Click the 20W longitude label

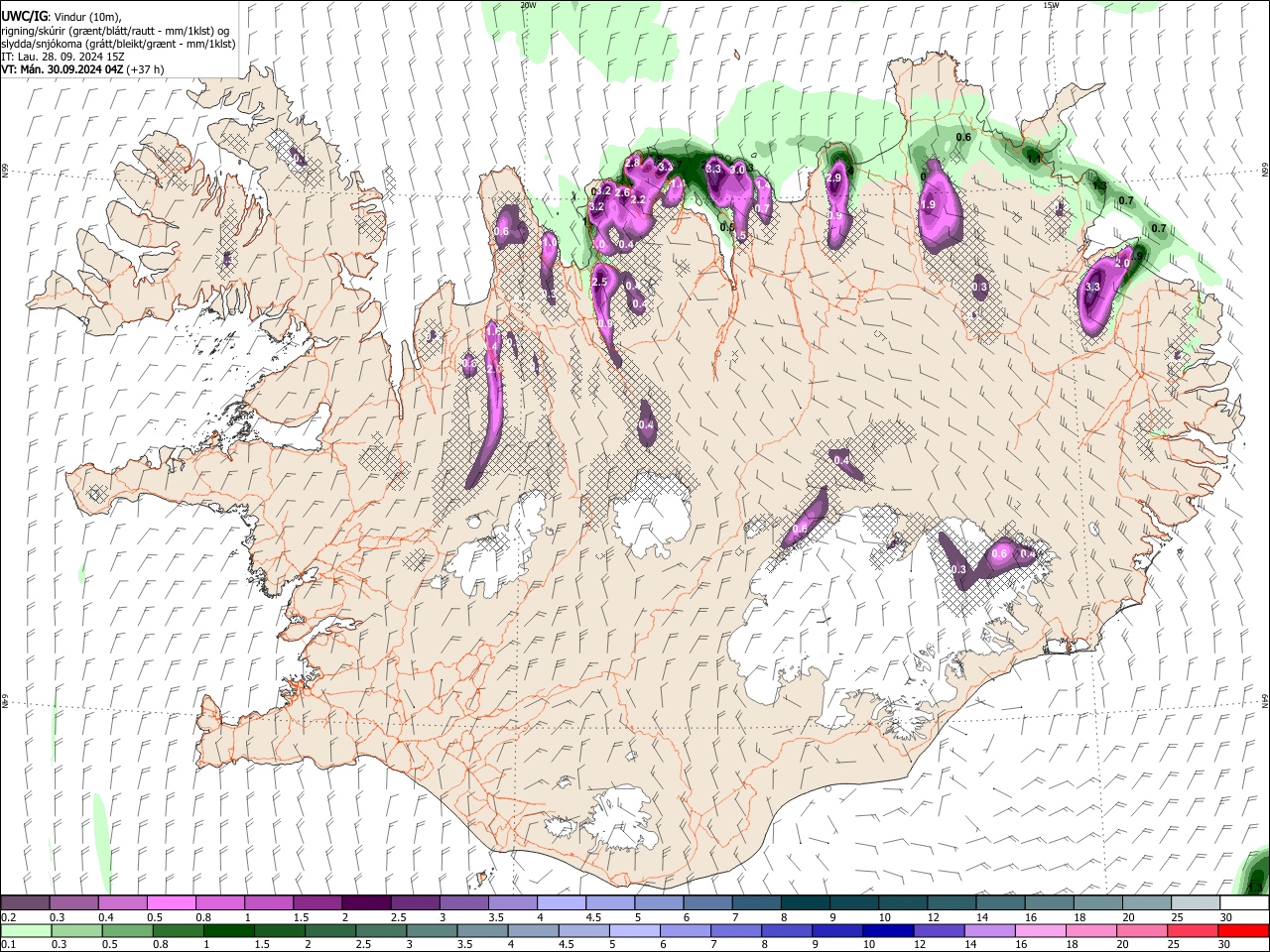coord(529,5)
